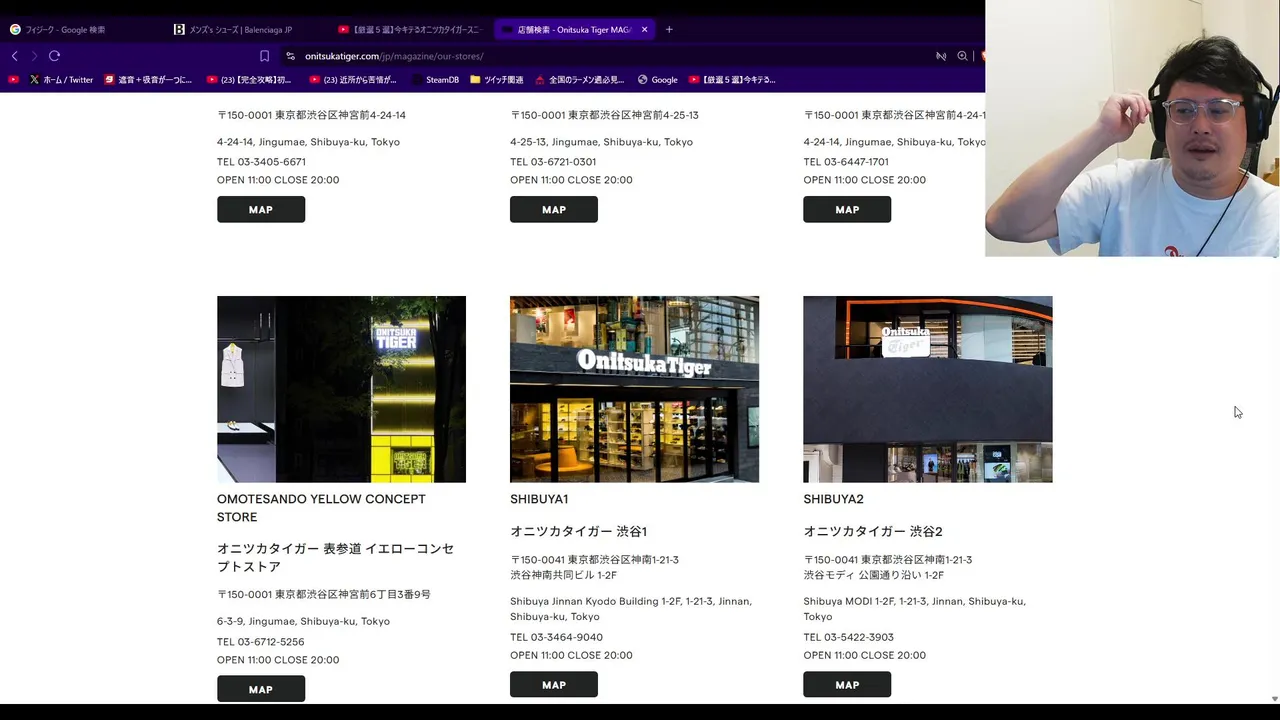Screen dimensions: 1280x720
Task: Open a new tab with plus icon
Action: coord(669,29)
